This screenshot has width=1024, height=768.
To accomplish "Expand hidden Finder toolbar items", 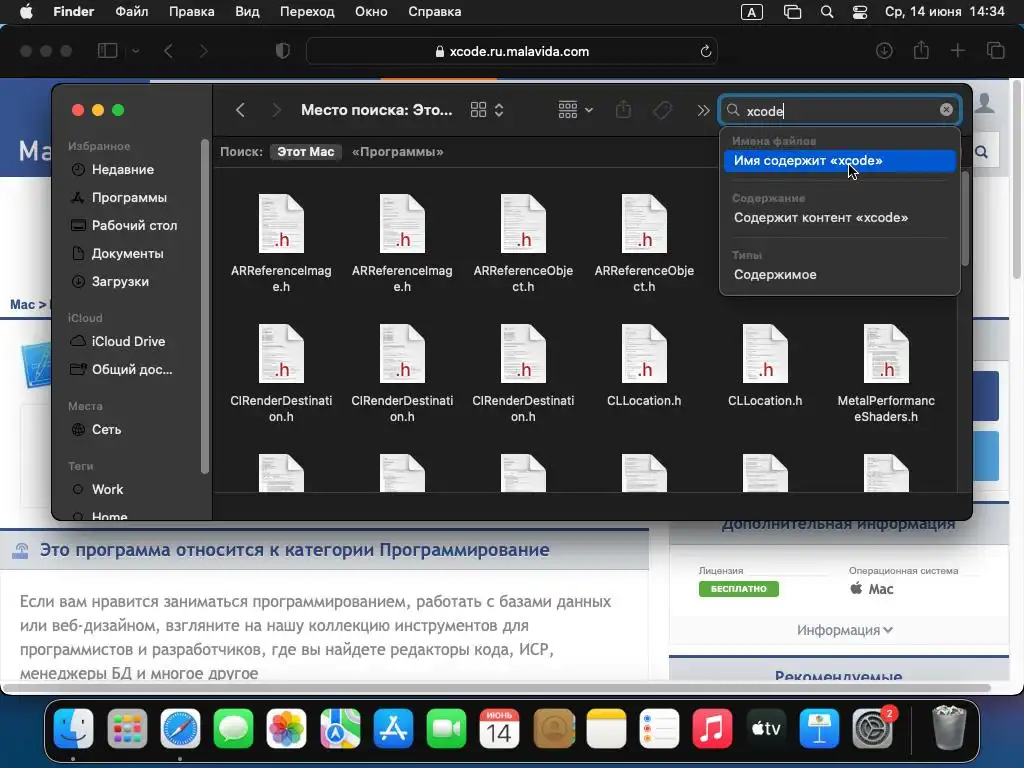I will point(703,110).
